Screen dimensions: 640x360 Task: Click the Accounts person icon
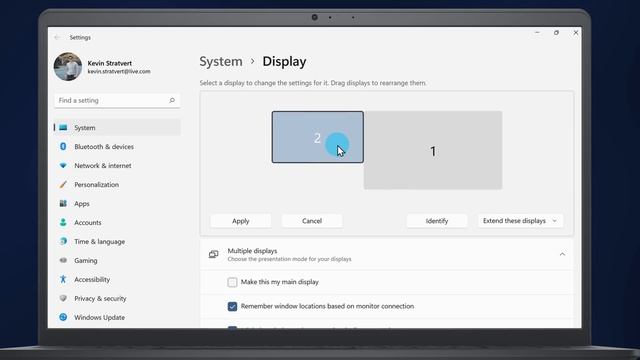click(x=63, y=222)
